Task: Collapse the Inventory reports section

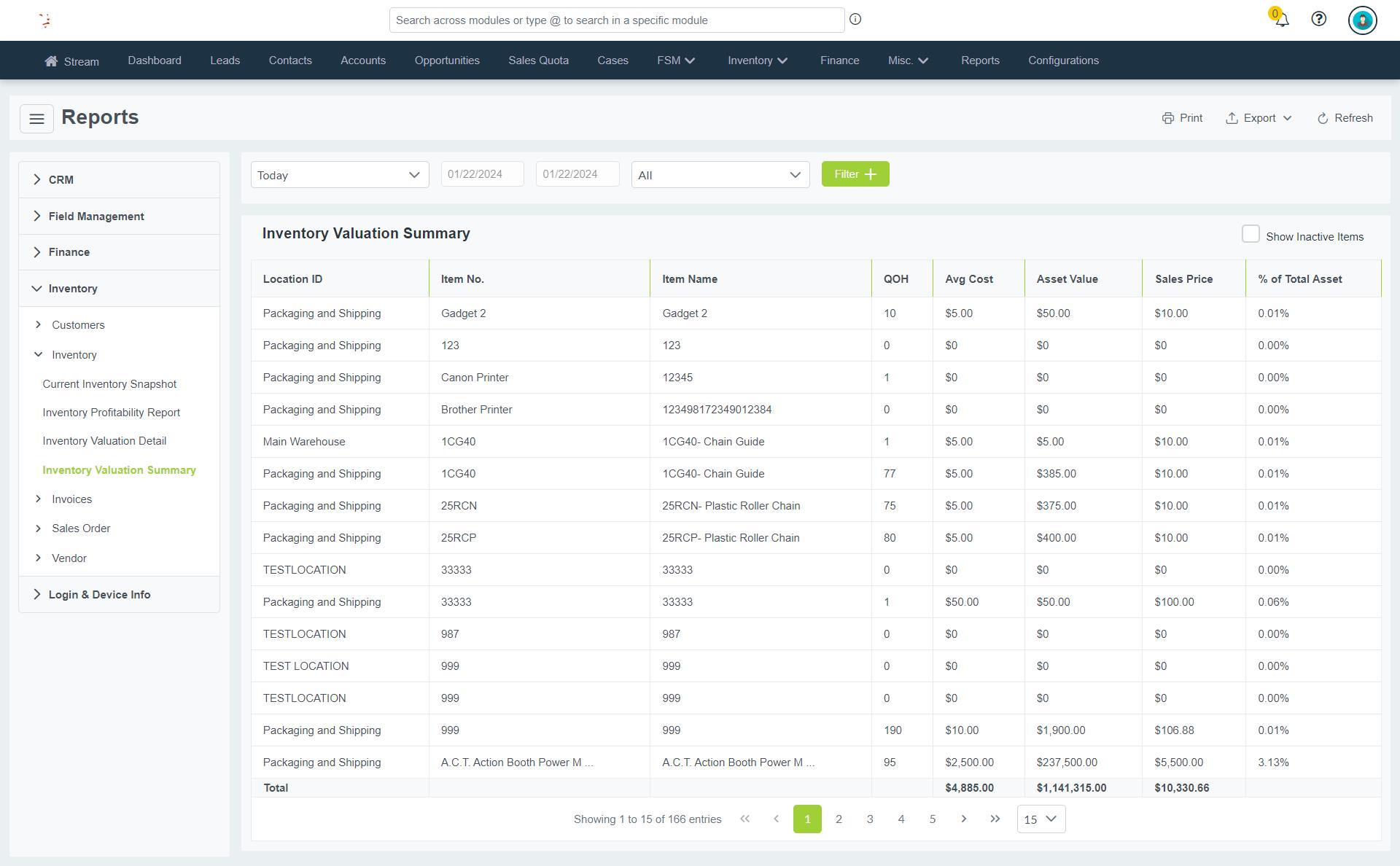Action: (73, 289)
